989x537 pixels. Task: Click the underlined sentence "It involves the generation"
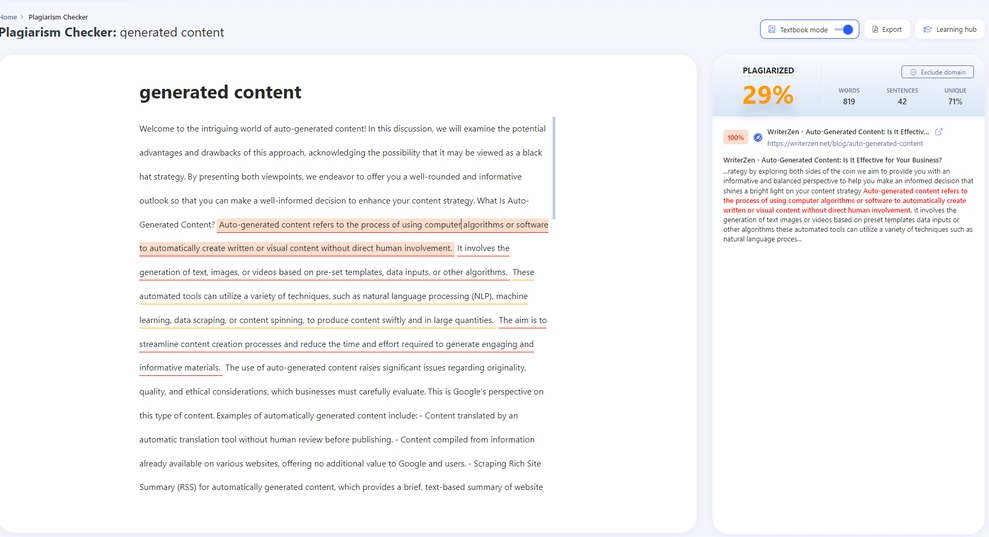(x=322, y=273)
